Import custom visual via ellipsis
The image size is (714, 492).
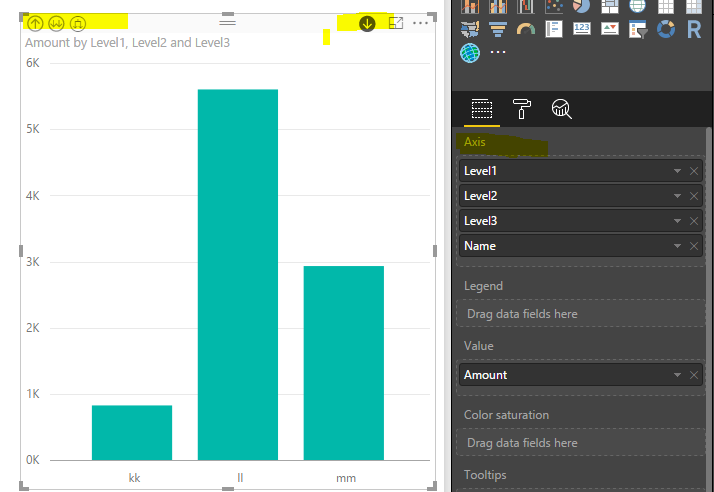498,52
